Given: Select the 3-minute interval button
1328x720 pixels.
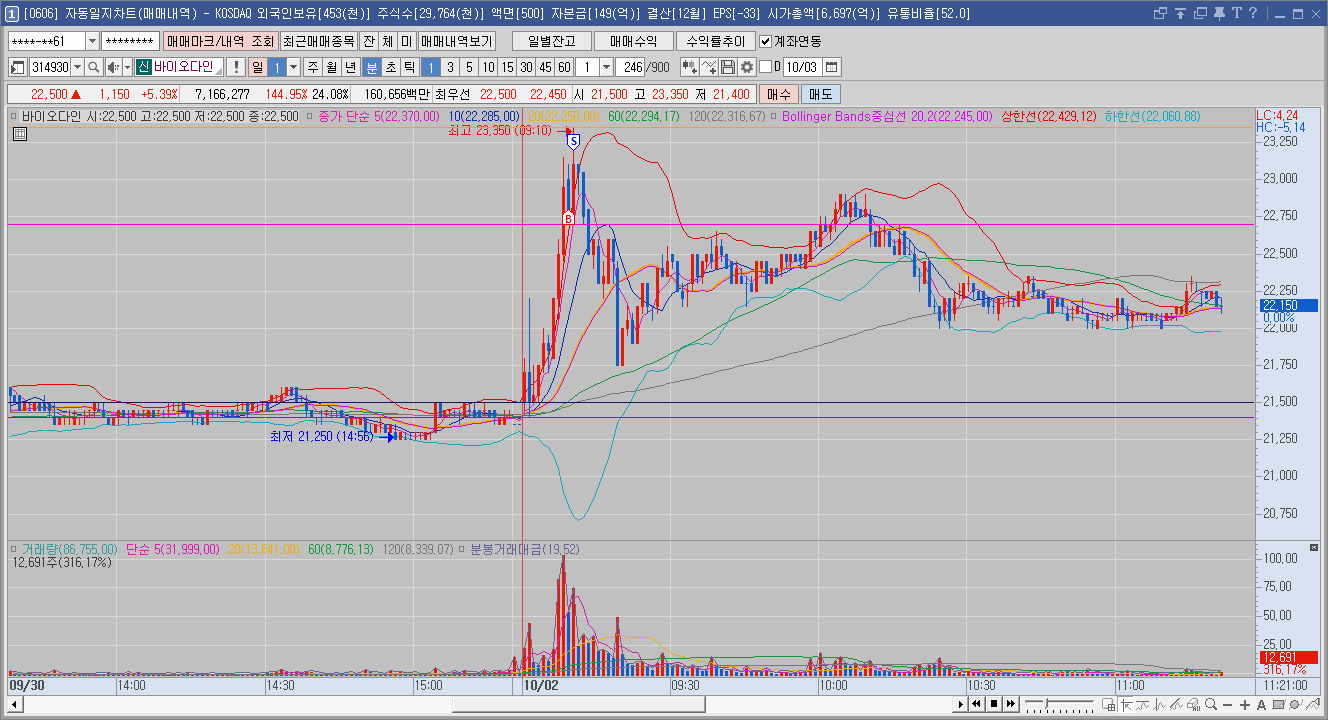Looking at the screenshot, I should point(449,67).
